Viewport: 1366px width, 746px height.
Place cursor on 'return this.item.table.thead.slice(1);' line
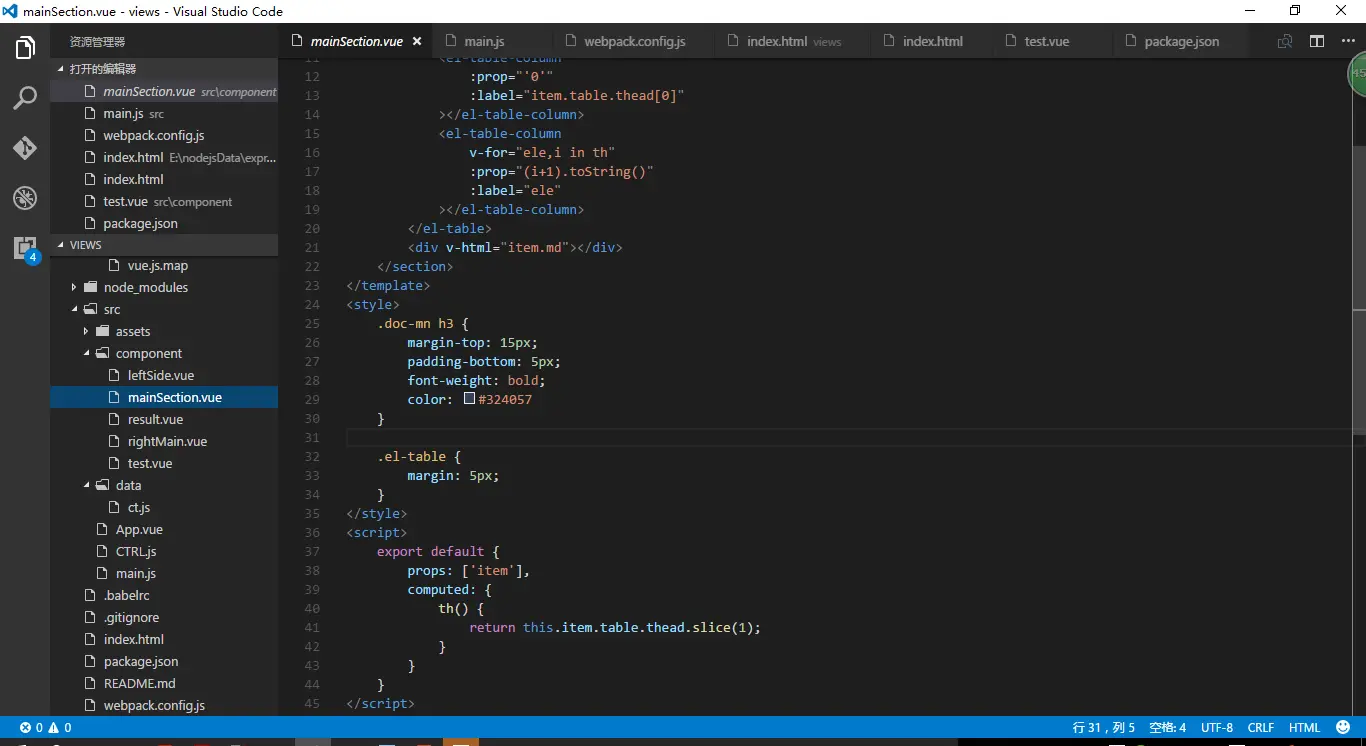(615, 627)
